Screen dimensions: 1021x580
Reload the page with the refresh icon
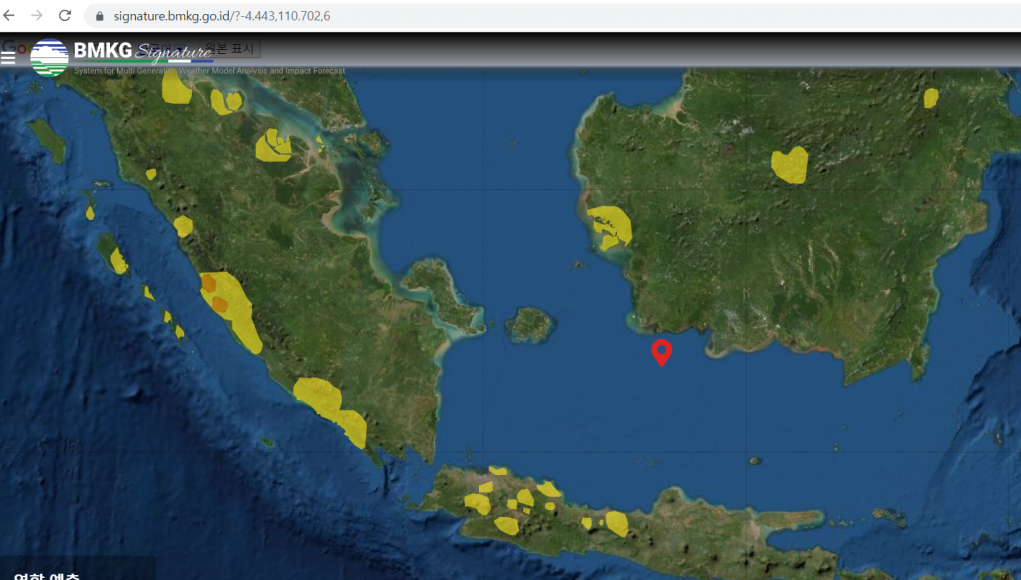coord(65,16)
